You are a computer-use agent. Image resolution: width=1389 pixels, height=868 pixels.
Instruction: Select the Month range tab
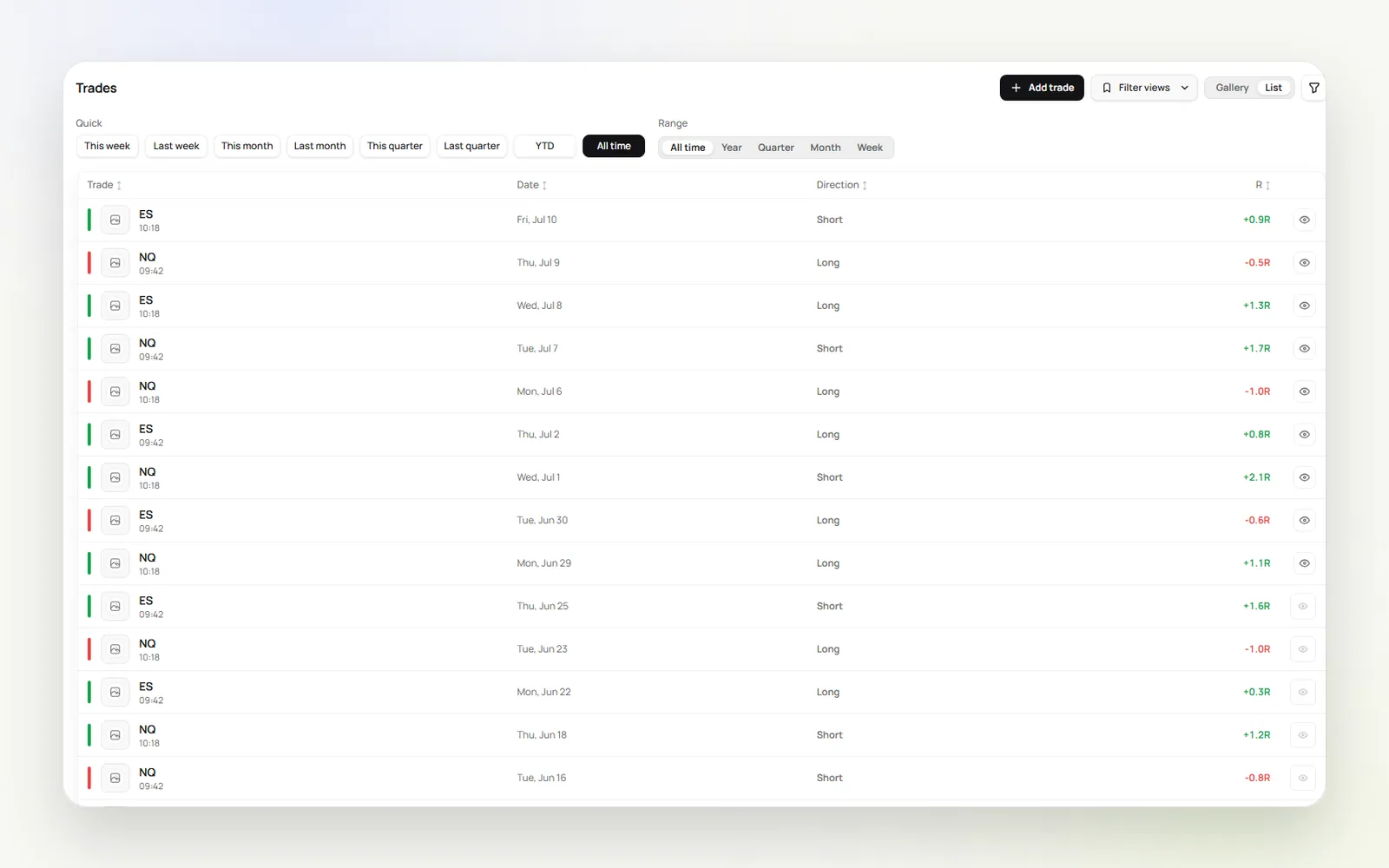click(826, 148)
